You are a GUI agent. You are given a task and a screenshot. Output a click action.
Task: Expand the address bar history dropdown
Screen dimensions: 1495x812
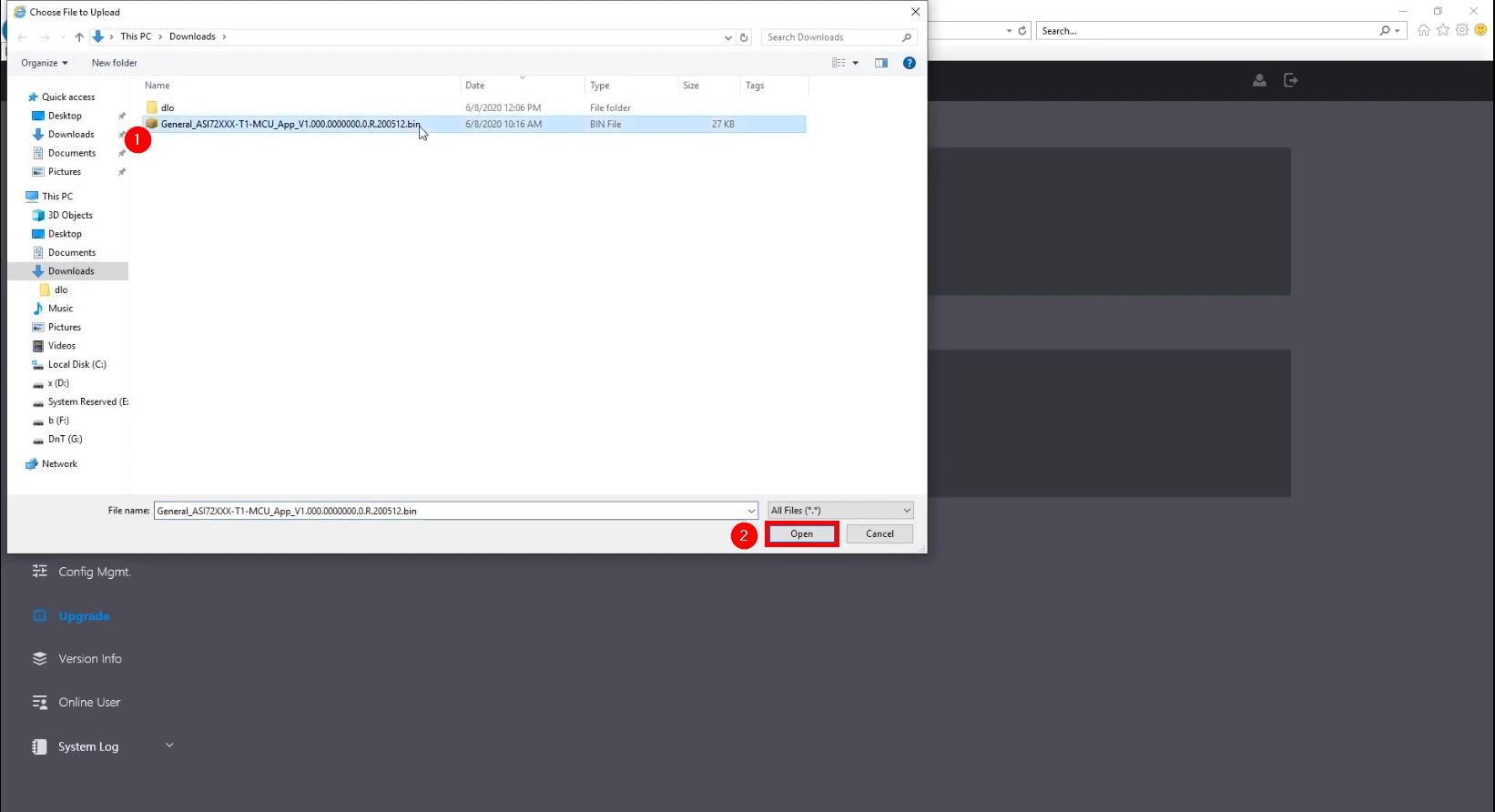point(727,37)
